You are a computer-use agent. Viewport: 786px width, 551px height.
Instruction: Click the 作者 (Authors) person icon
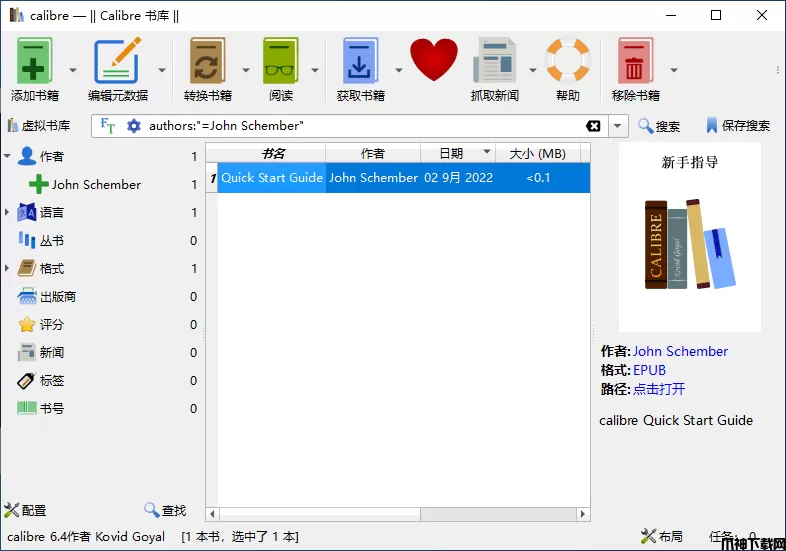tap(27, 156)
